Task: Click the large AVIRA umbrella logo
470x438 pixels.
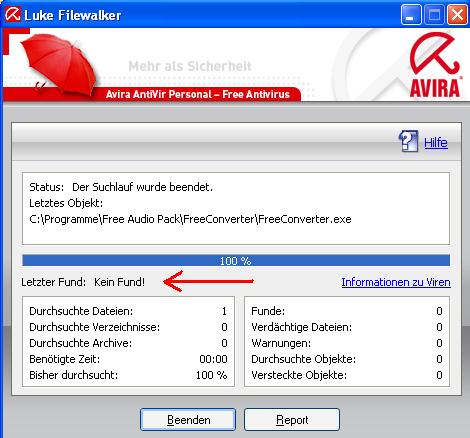Action: pos(435,65)
